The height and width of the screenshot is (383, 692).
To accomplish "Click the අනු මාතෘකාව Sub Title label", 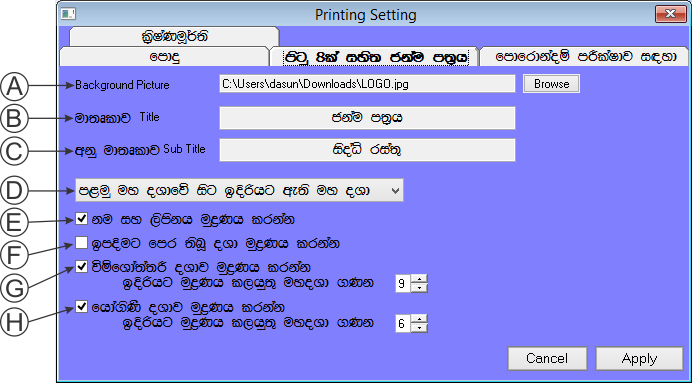I will 140,150.
